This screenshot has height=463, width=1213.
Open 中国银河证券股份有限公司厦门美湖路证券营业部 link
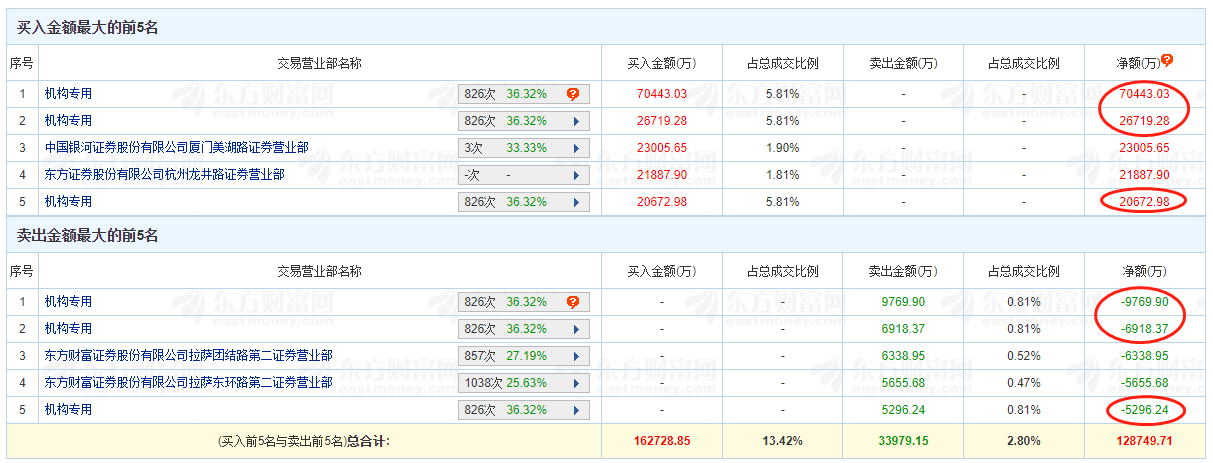(176, 147)
